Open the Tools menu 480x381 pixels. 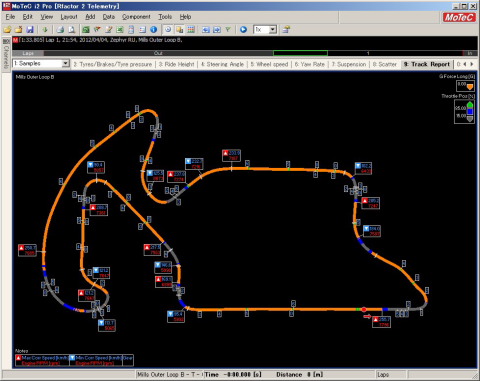(x=165, y=17)
